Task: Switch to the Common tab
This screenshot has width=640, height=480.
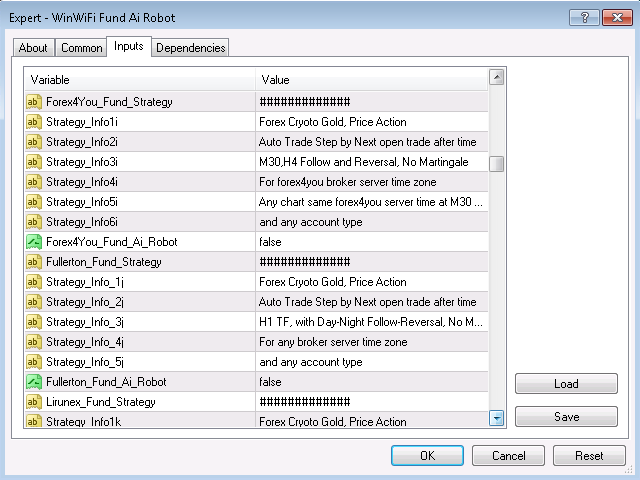Action: 81,48
